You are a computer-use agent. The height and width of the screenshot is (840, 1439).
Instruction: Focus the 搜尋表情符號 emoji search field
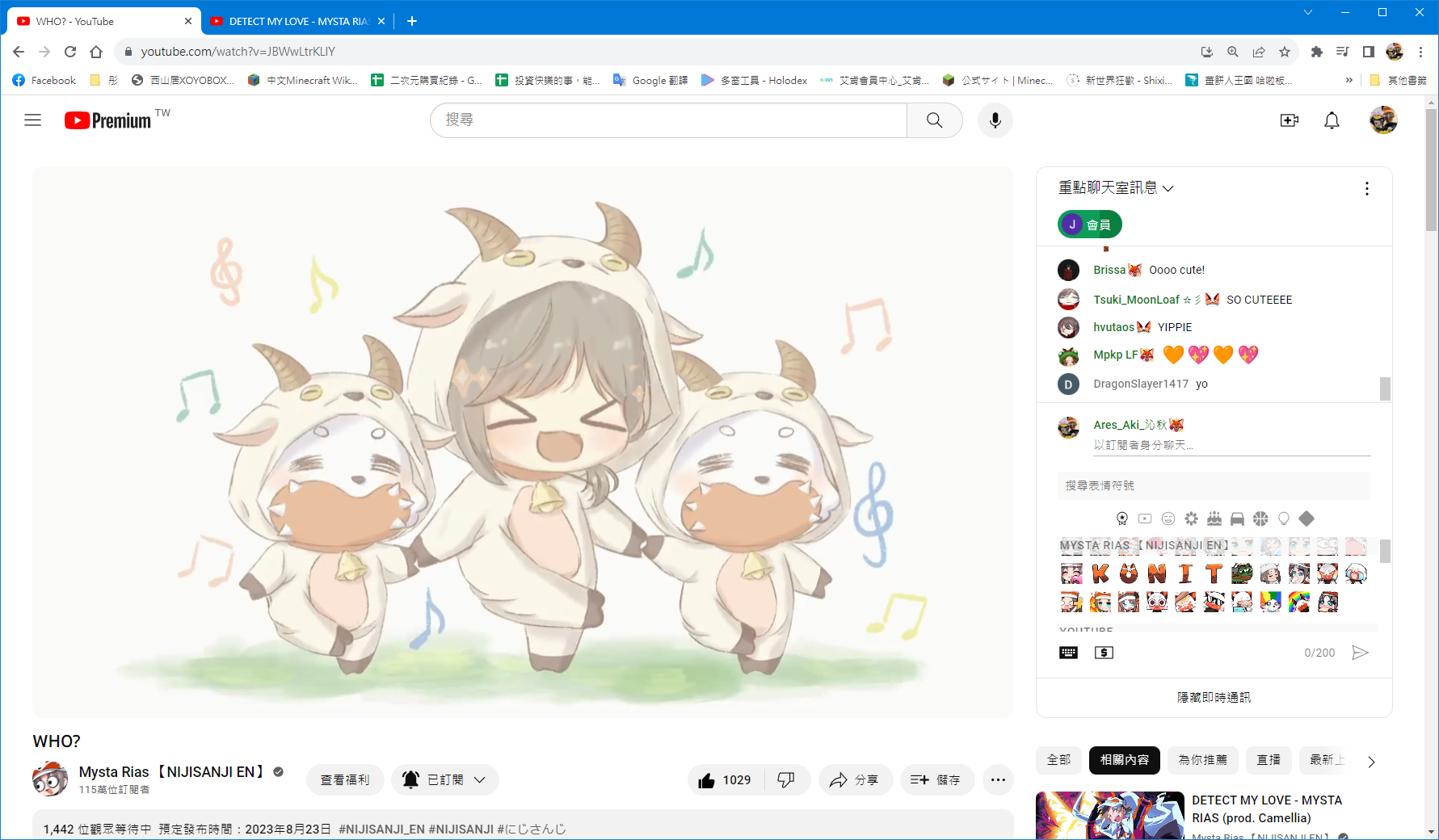coord(1214,485)
